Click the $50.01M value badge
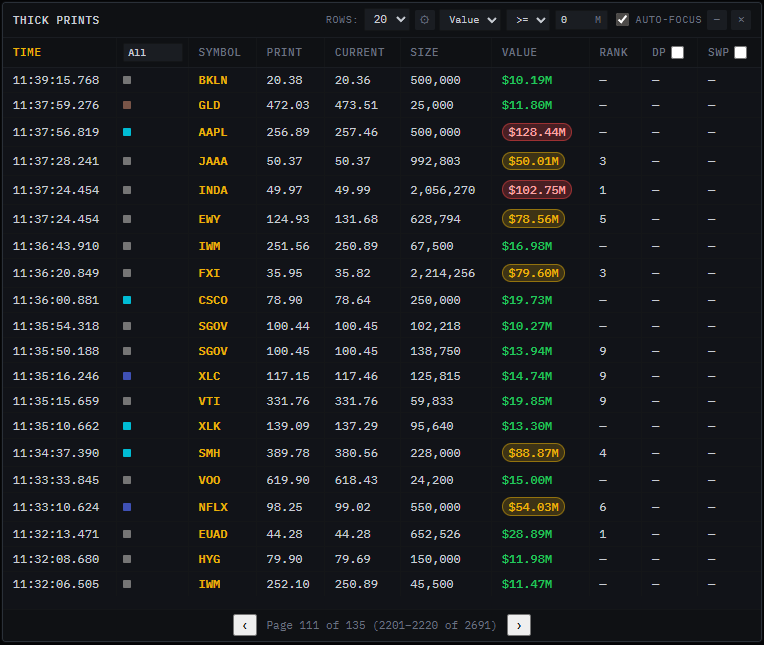This screenshot has width=764, height=645. (534, 161)
